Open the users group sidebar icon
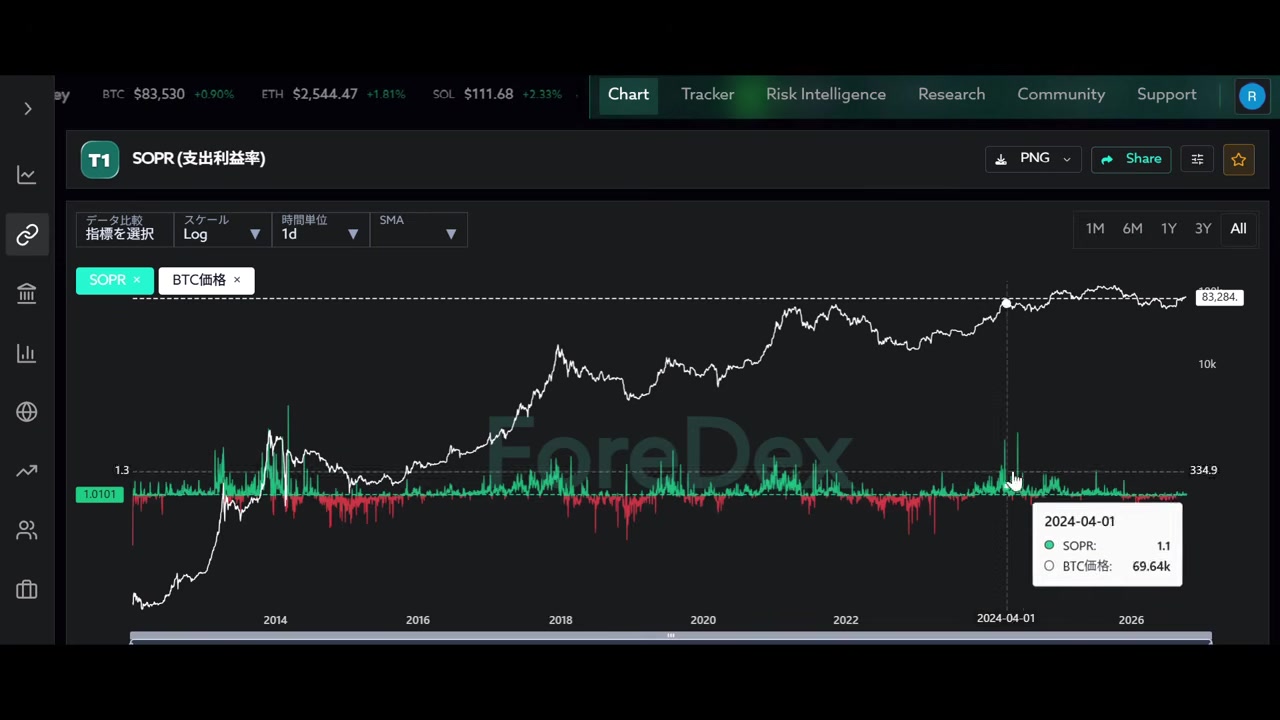This screenshot has height=720, width=1280. pyautogui.click(x=27, y=530)
